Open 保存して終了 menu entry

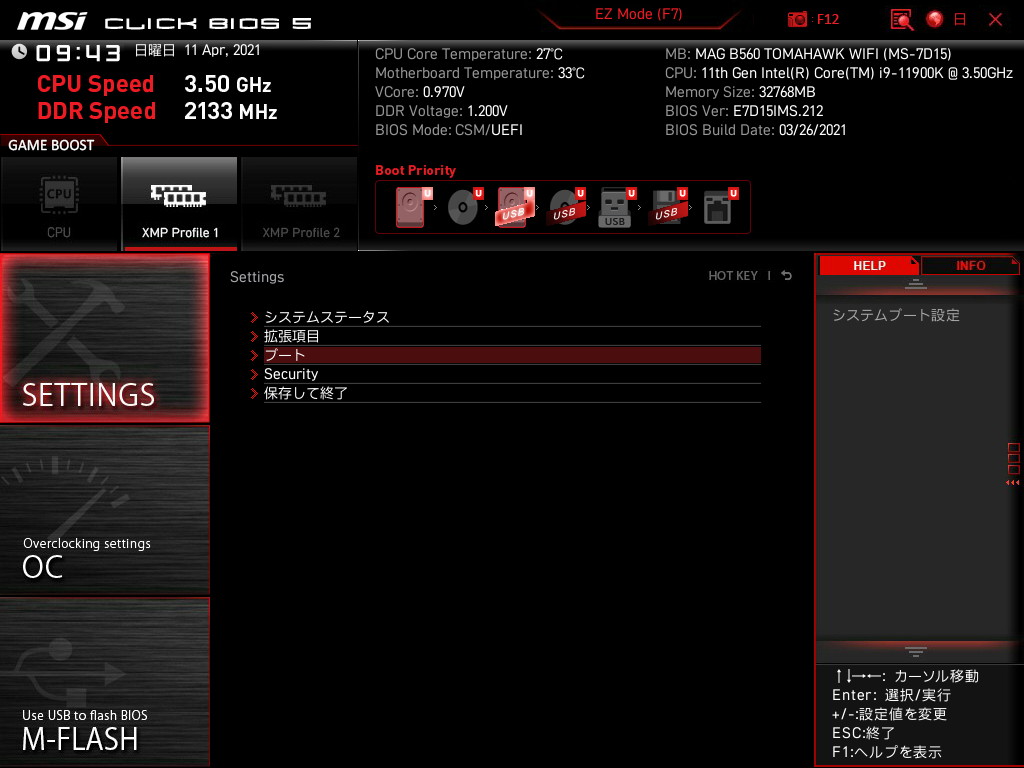click(x=512, y=392)
